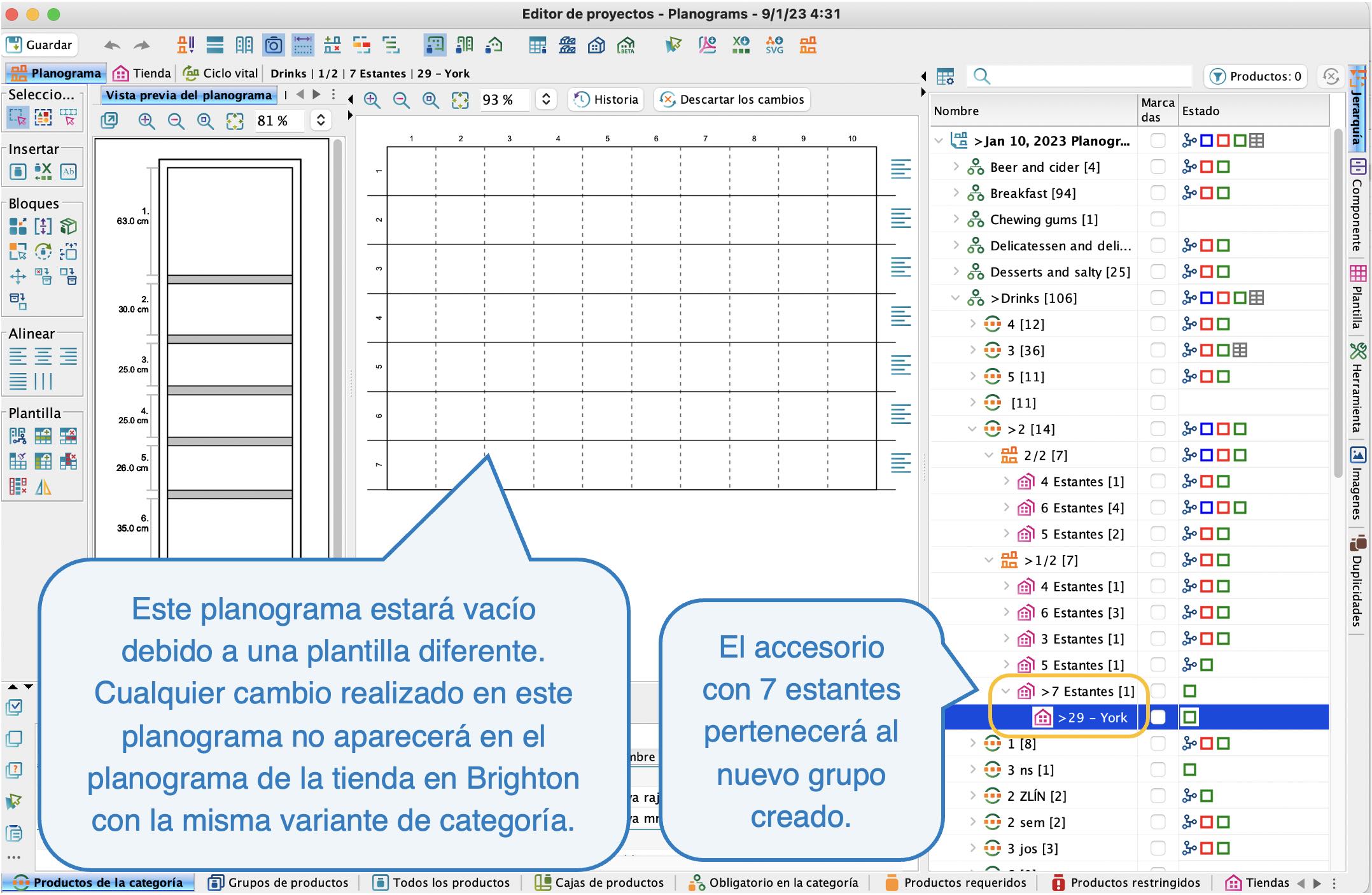Click the Planograma tab

pyautogui.click(x=55, y=73)
